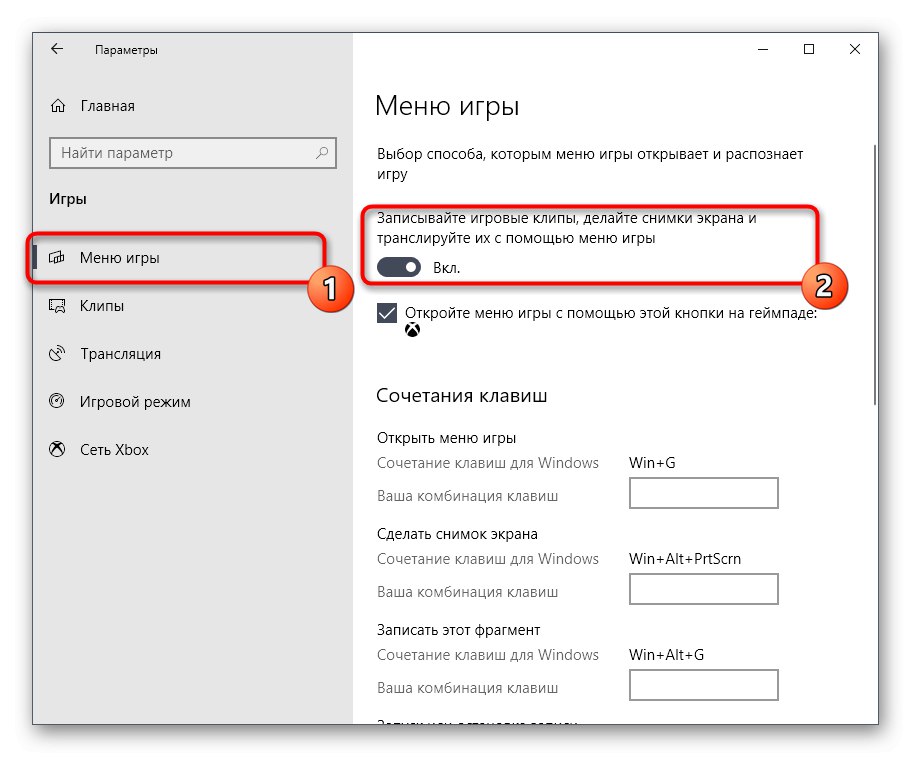
Task: Go to the Игровой режим section
Action: 135,402
